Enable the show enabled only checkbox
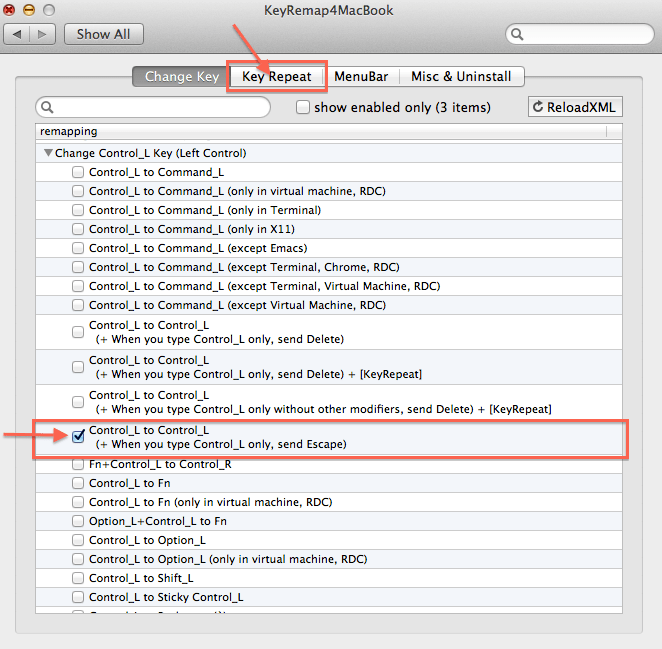 point(303,107)
